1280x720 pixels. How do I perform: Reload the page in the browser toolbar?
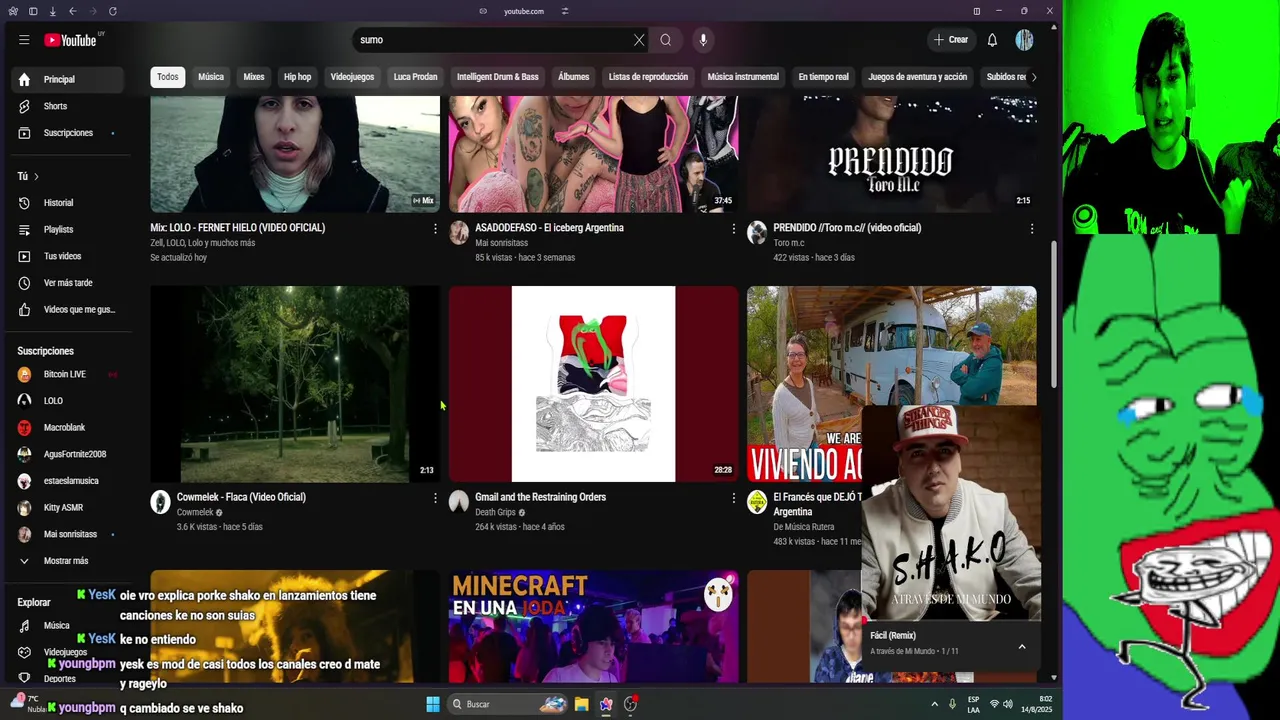(112, 11)
